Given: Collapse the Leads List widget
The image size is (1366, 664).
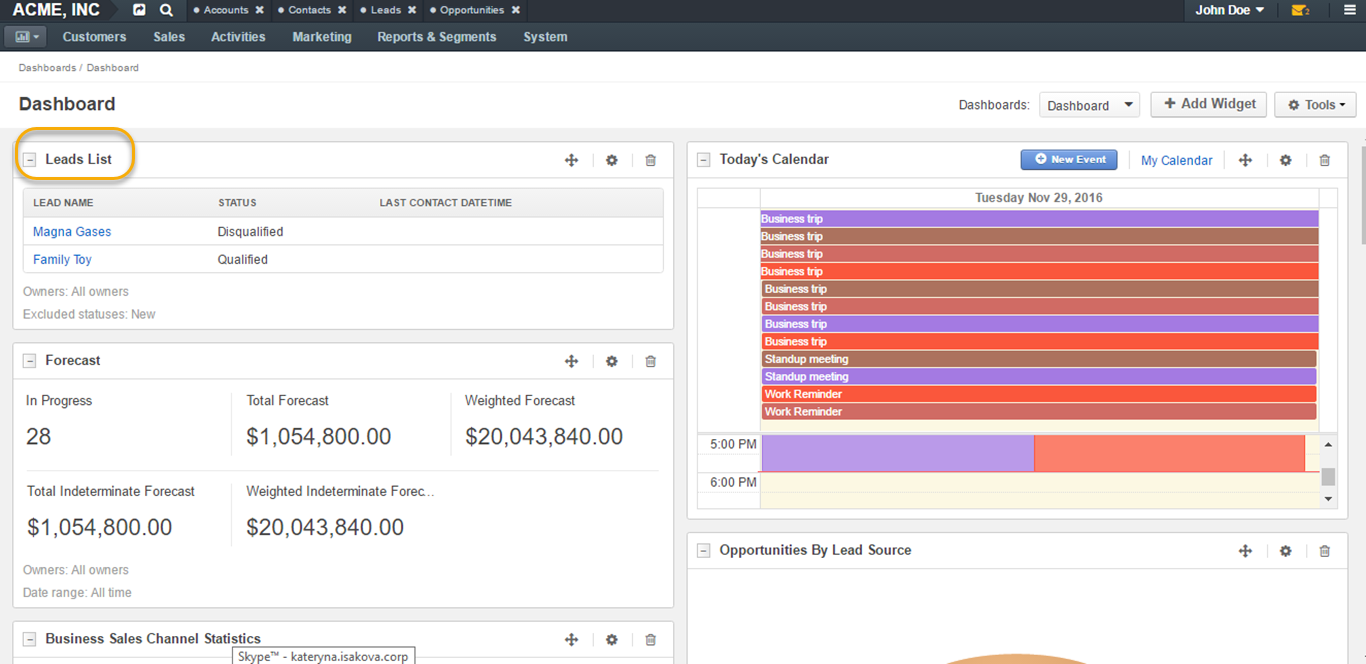Looking at the screenshot, I should [x=30, y=160].
